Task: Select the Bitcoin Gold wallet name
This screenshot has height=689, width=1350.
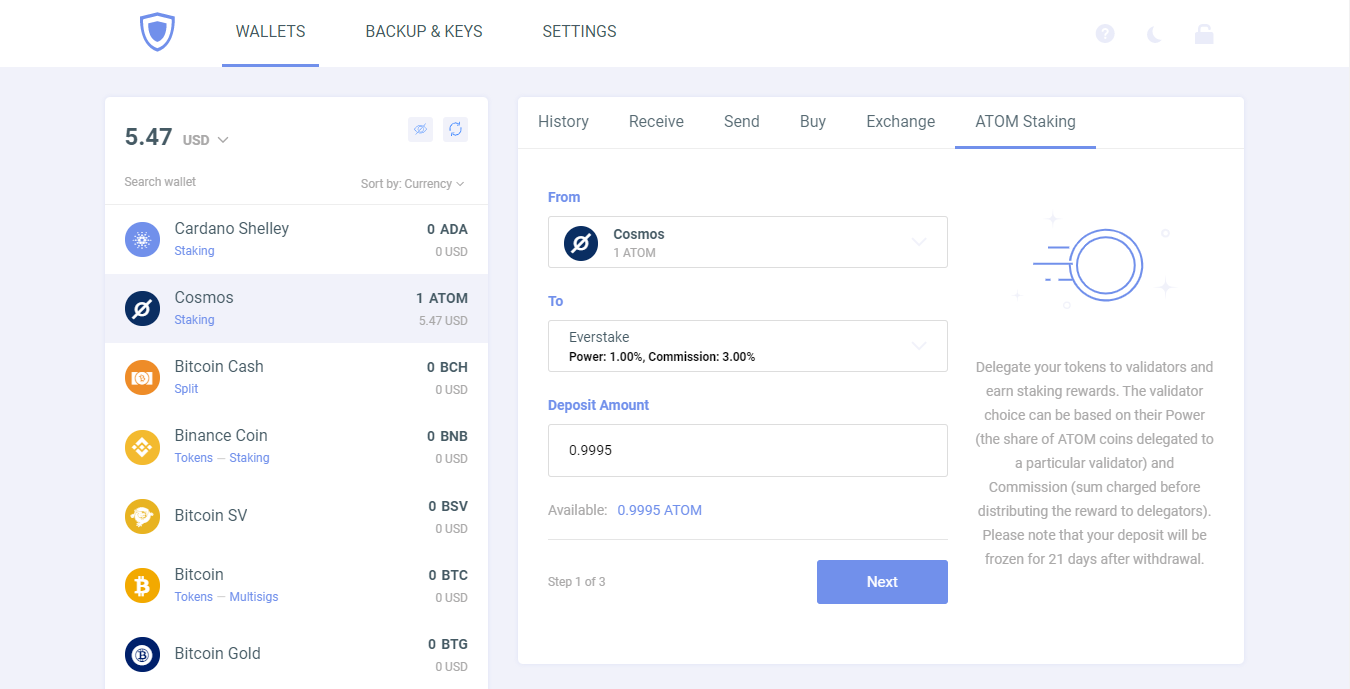Action: [217, 653]
